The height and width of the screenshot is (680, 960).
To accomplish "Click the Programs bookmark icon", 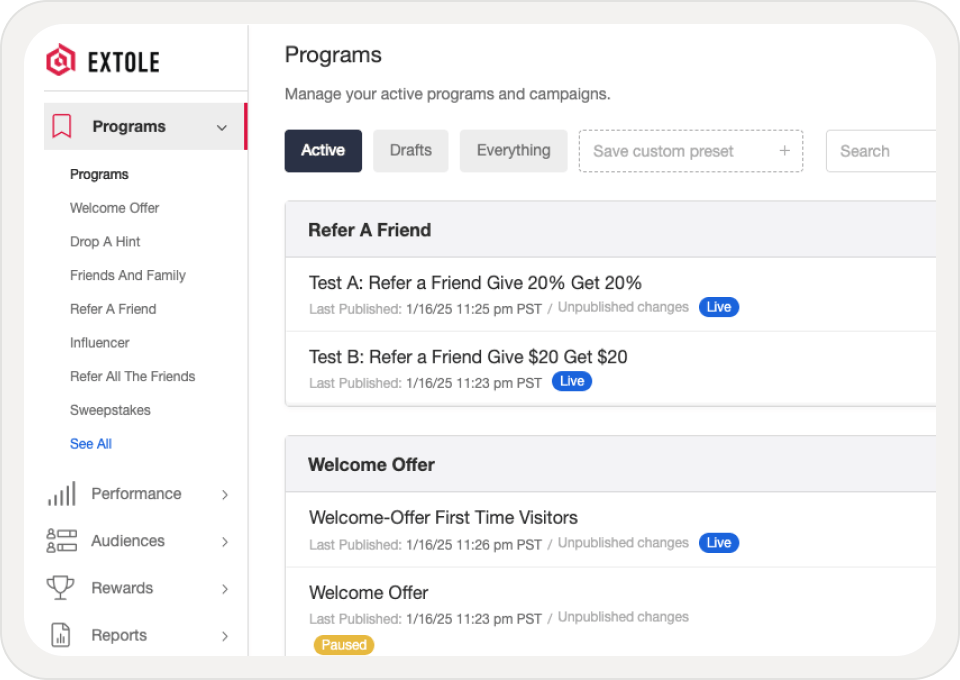I will click(x=62, y=126).
